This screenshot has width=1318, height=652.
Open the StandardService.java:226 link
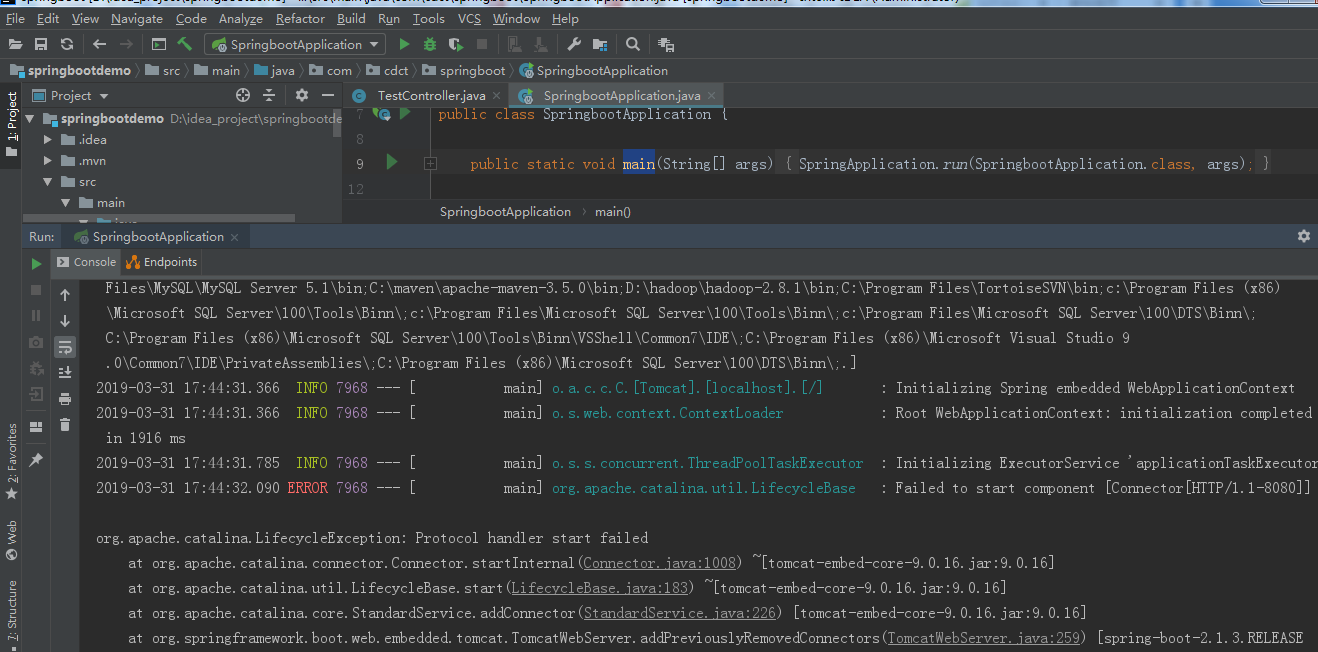[x=680, y=612]
